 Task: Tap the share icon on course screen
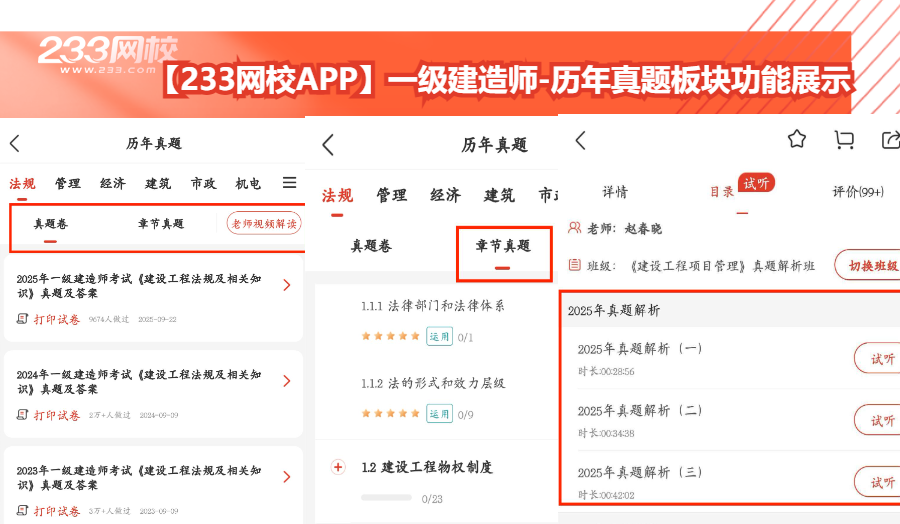(890, 140)
